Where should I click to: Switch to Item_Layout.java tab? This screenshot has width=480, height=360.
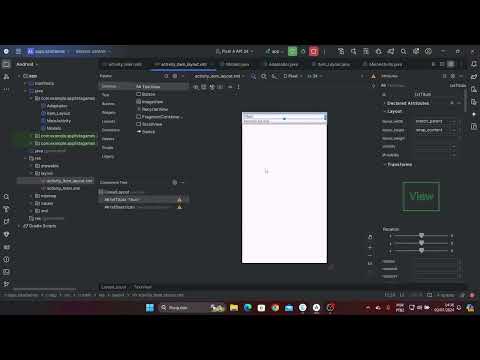pyautogui.click(x=331, y=64)
